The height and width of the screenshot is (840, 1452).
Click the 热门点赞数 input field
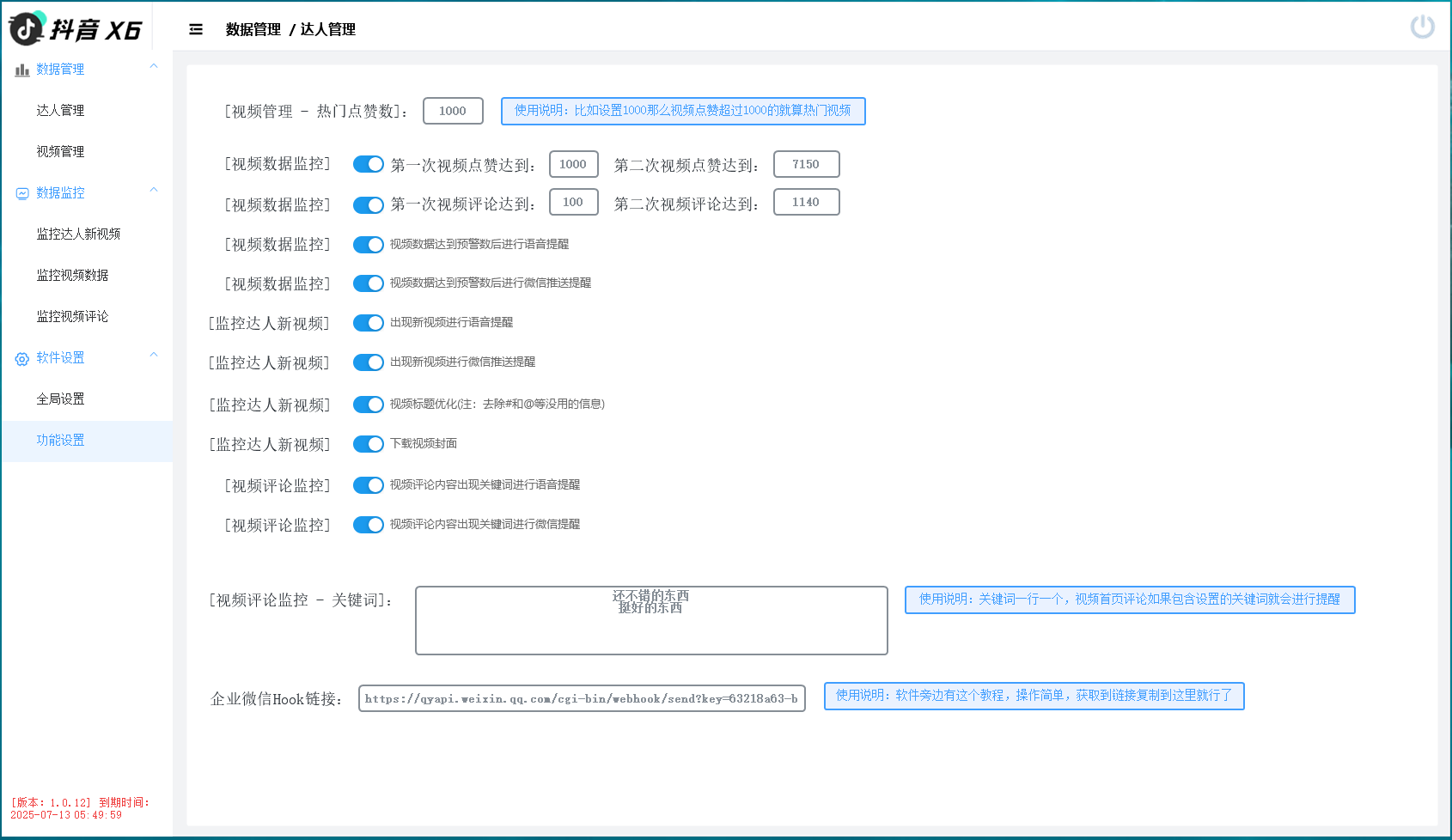[x=453, y=111]
